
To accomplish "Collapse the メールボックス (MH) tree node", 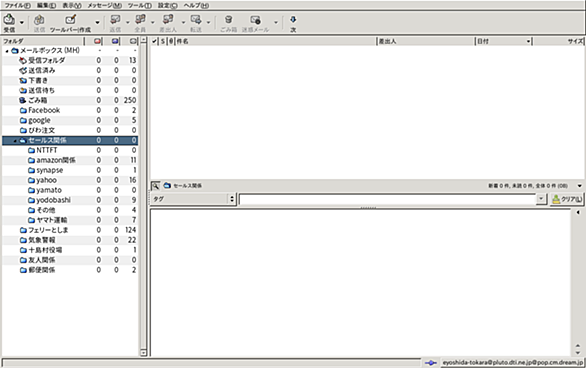I will 7,51.
